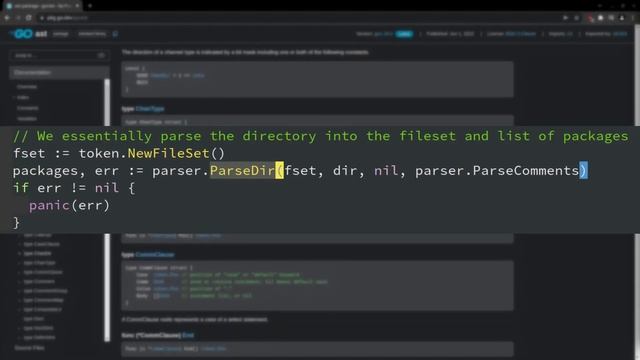Copy the package path using the header icon next to the Standard library chip
This screenshot has width=640, height=360.
[x=115, y=34]
